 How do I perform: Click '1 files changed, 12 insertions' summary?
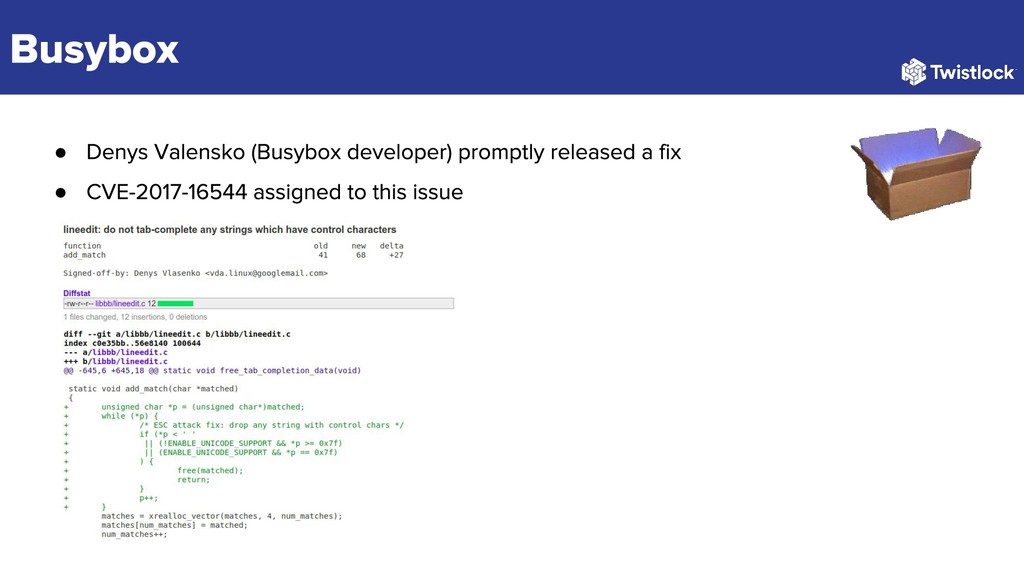[135, 317]
